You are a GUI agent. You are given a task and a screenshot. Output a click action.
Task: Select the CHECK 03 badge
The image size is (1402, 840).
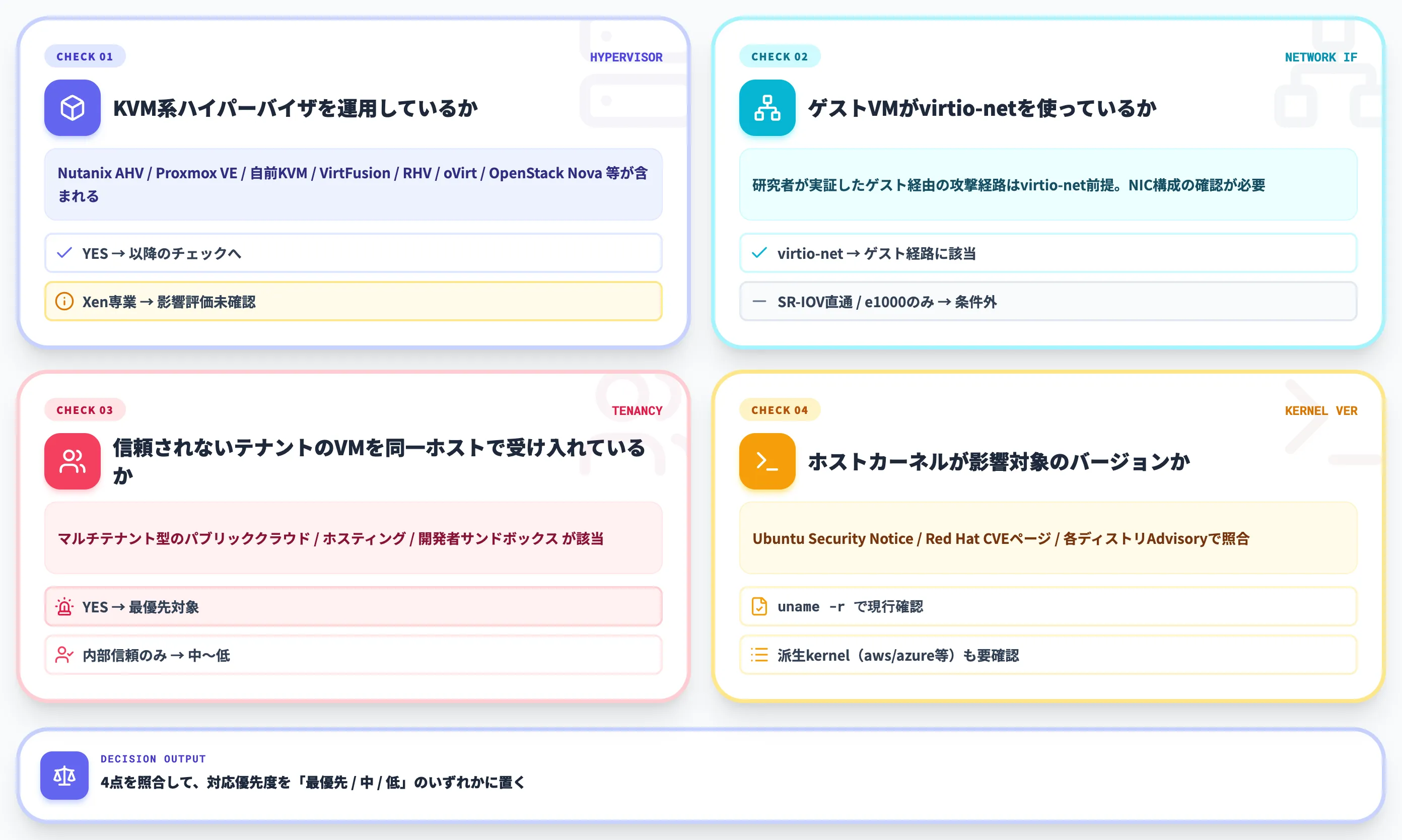[85, 410]
